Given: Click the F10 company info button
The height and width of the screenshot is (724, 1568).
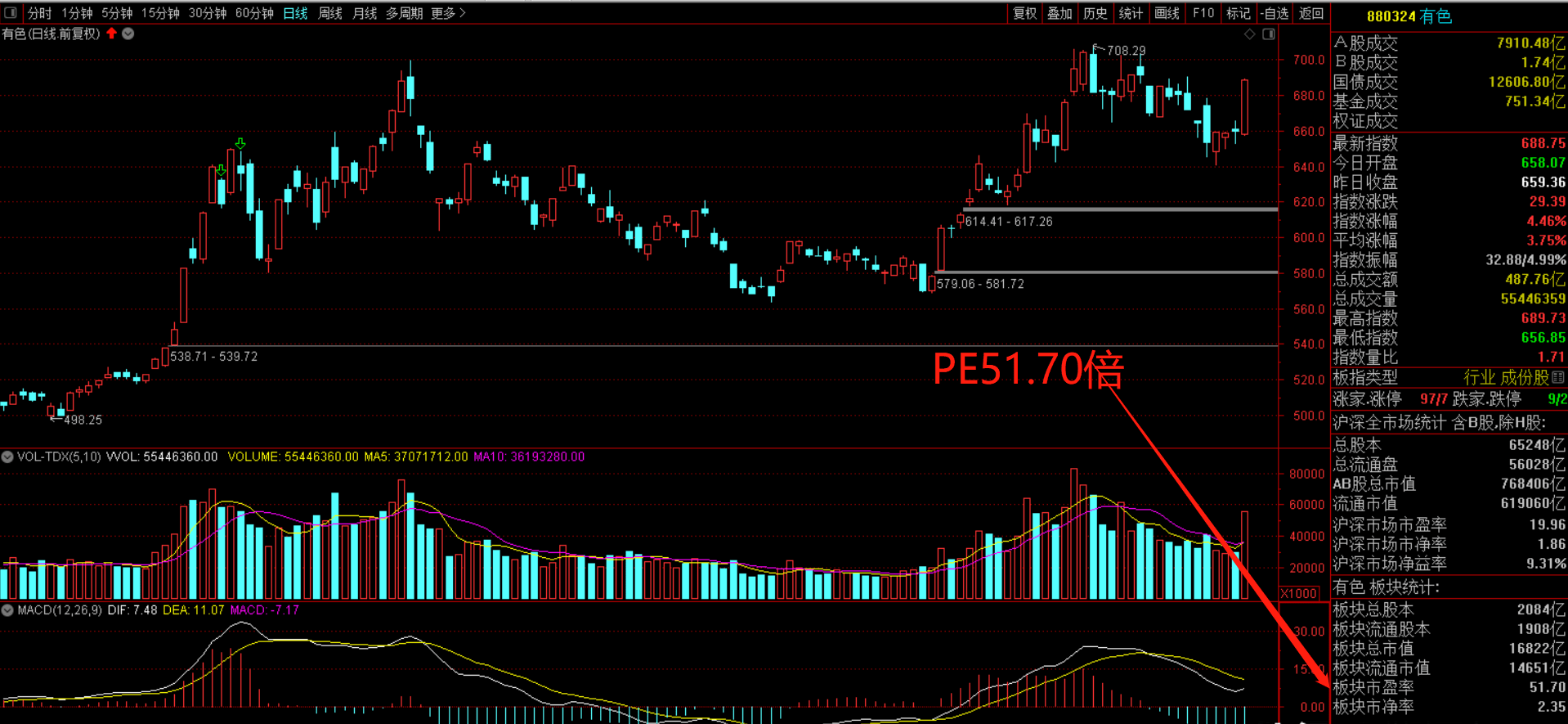Looking at the screenshot, I should tap(1203, 13).
